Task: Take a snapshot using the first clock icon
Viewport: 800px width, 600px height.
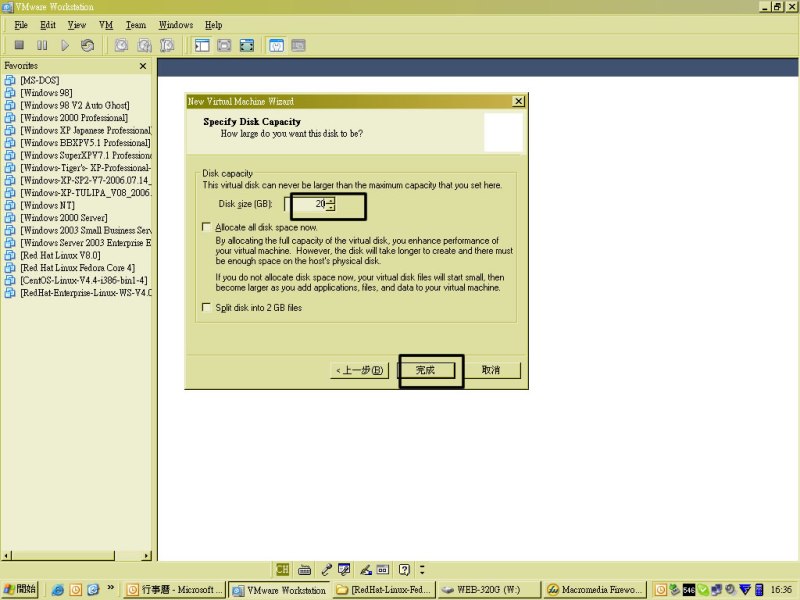Action: click(x=121, y=45)
